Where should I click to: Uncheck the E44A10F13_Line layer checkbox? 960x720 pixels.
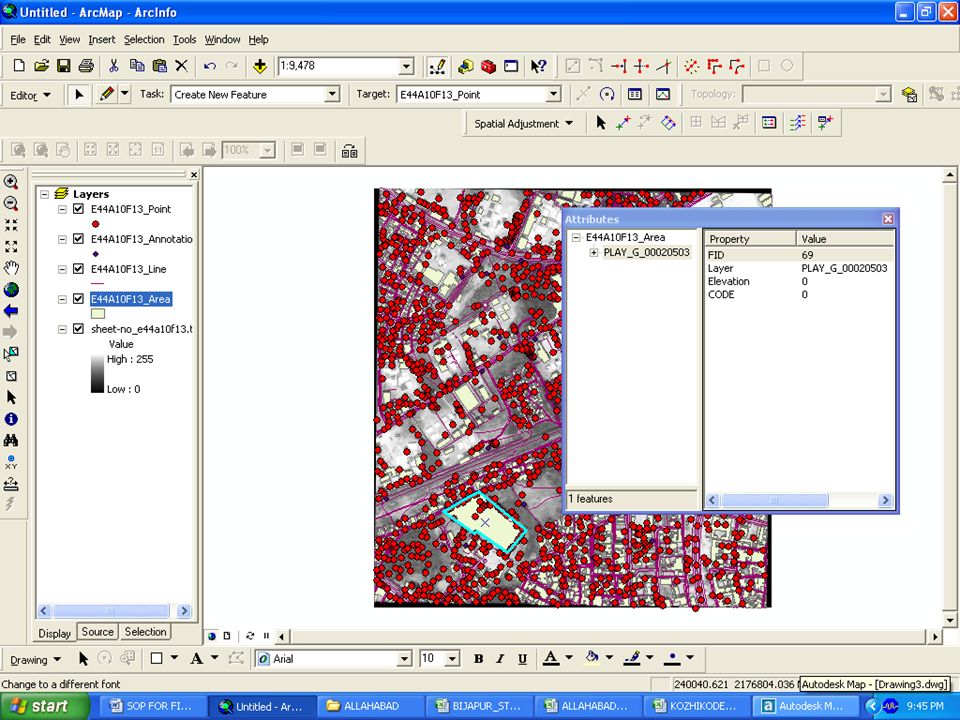(78, 269)
